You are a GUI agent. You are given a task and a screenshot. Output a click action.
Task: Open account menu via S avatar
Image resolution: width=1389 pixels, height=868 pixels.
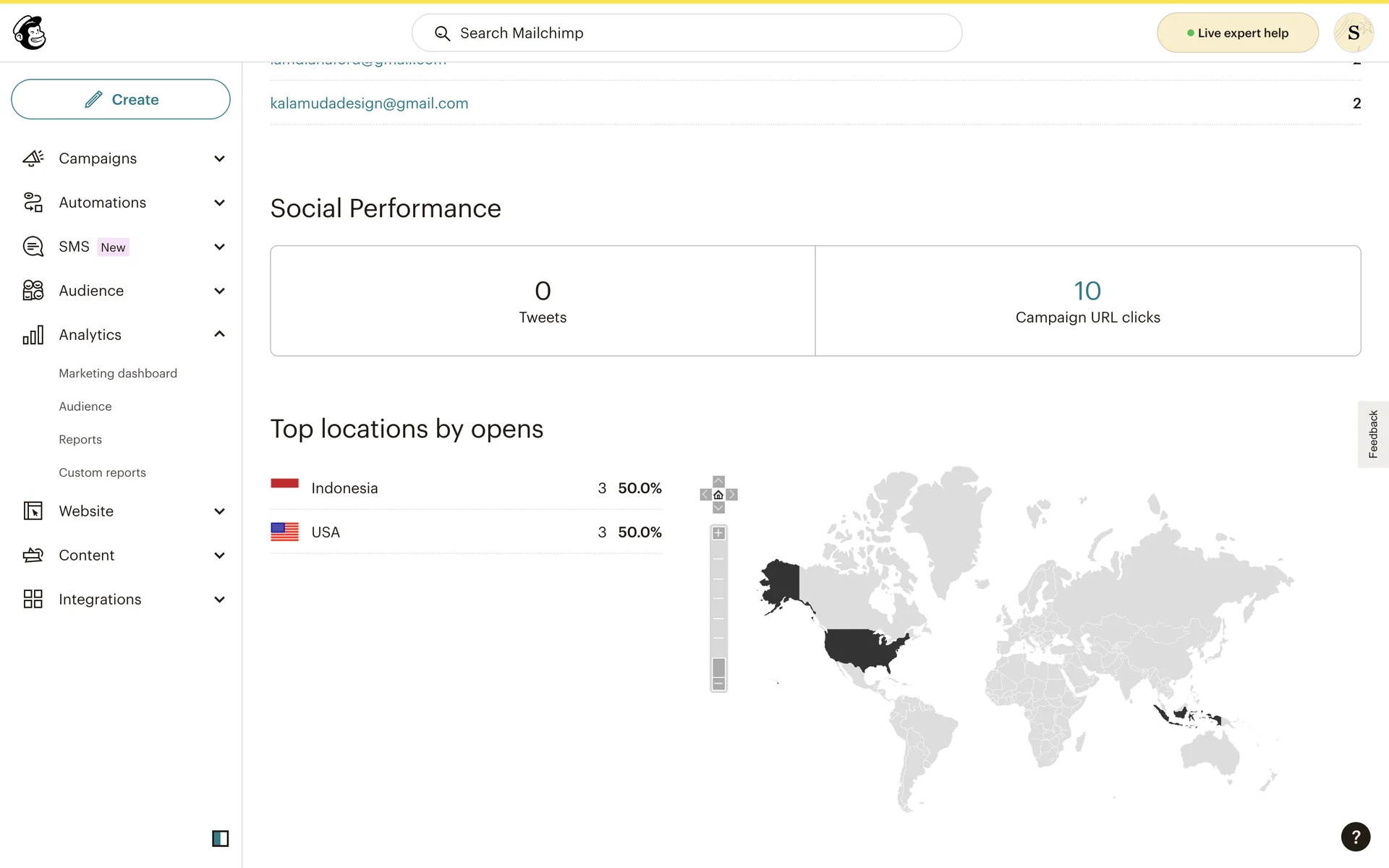click(1353, 33)
